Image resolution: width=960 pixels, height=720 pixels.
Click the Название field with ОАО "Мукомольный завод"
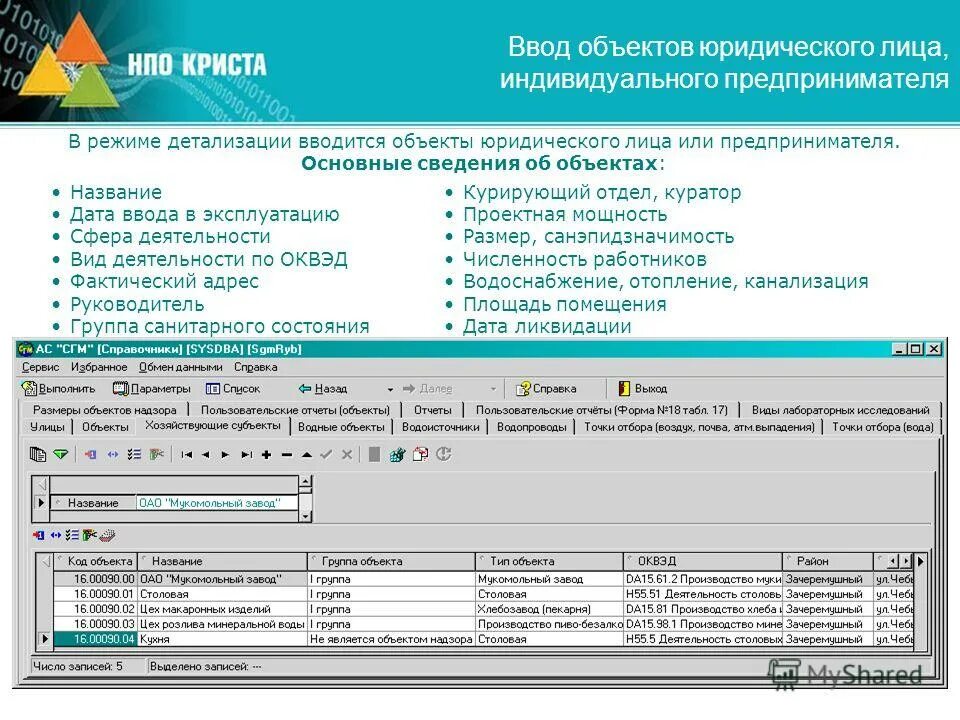(x=217, y=503)
